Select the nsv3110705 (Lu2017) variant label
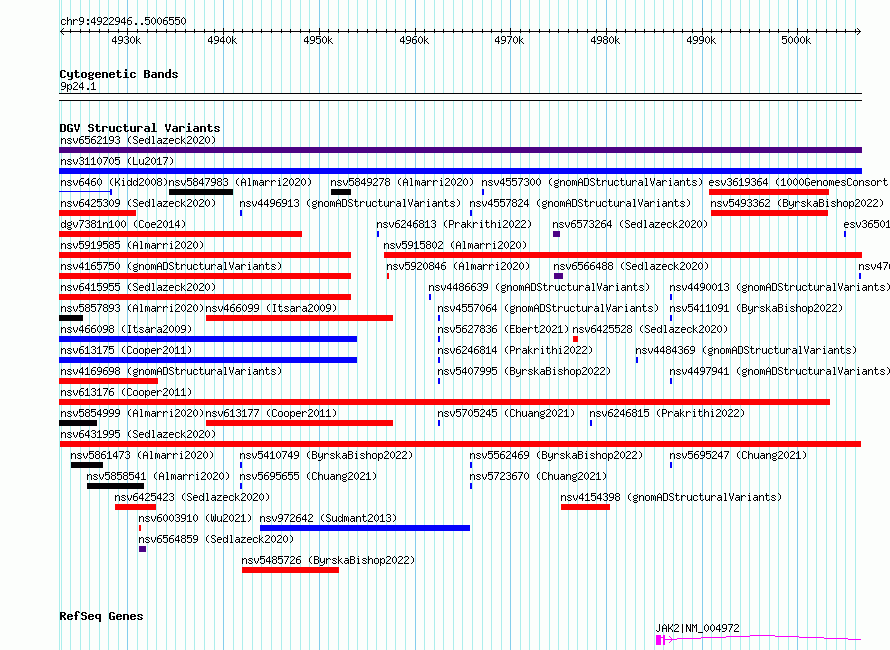The image size is (890, 650). (117, 161)
